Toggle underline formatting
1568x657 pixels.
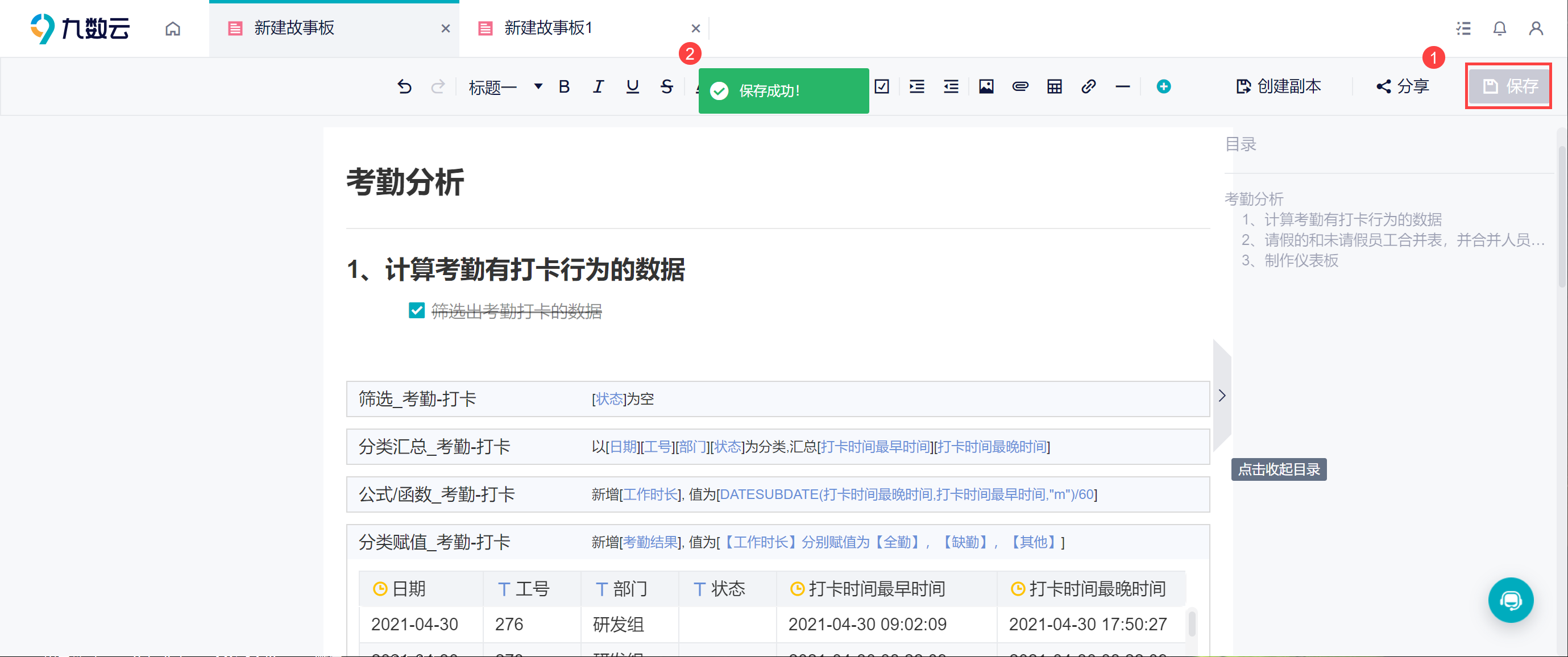point(632,86)
